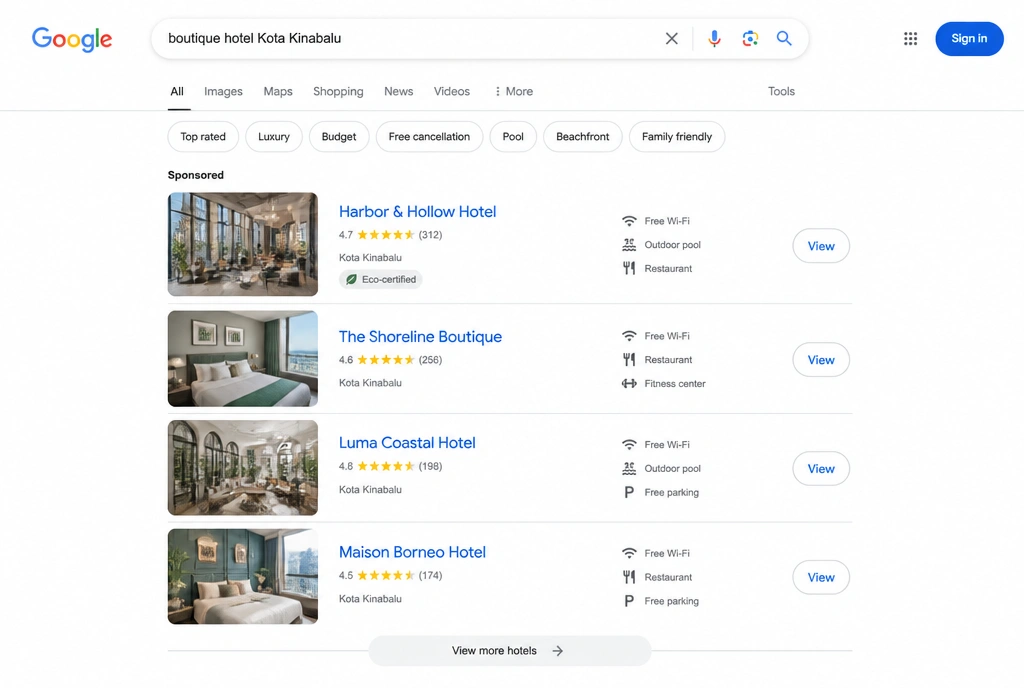The height and width of the screenshot is (688, 1024).
Task: Click the Wi-Fi icon for Harbor & Hollow Hotel
Action: tap(629, 221)
